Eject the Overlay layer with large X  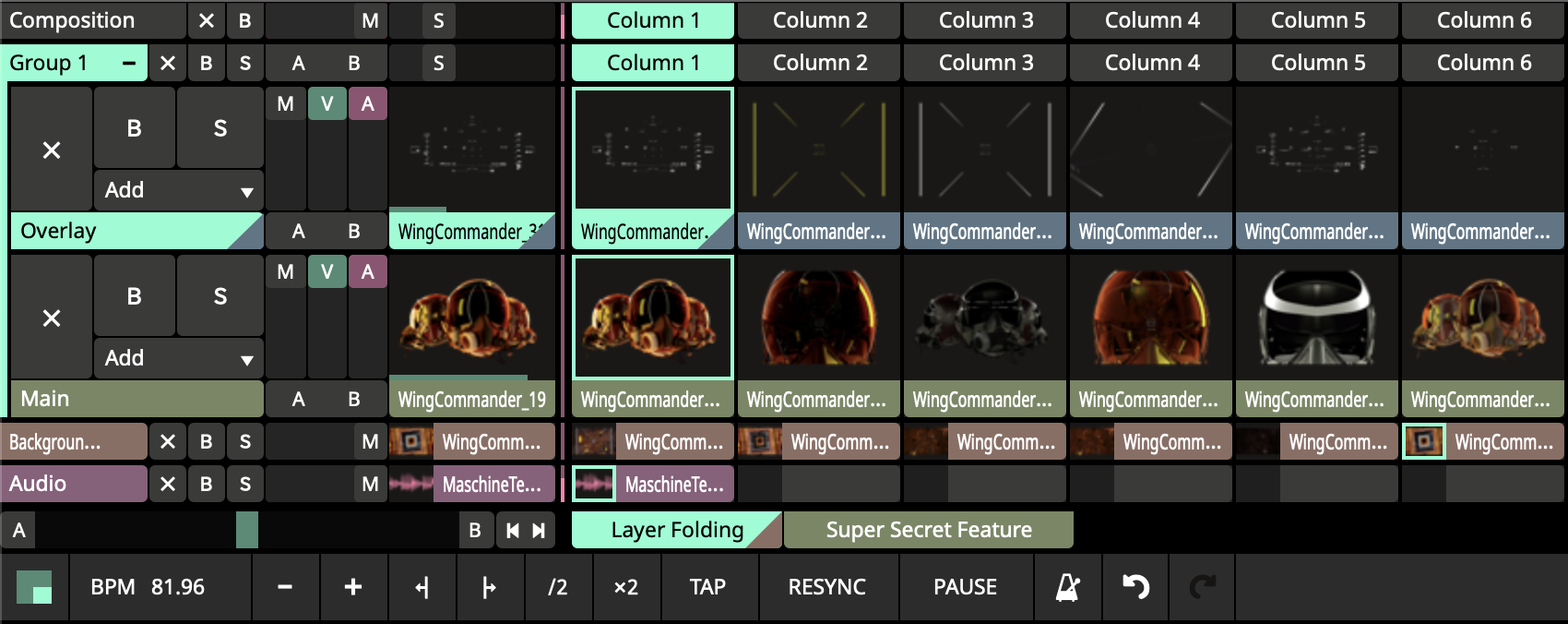[52, 150]
